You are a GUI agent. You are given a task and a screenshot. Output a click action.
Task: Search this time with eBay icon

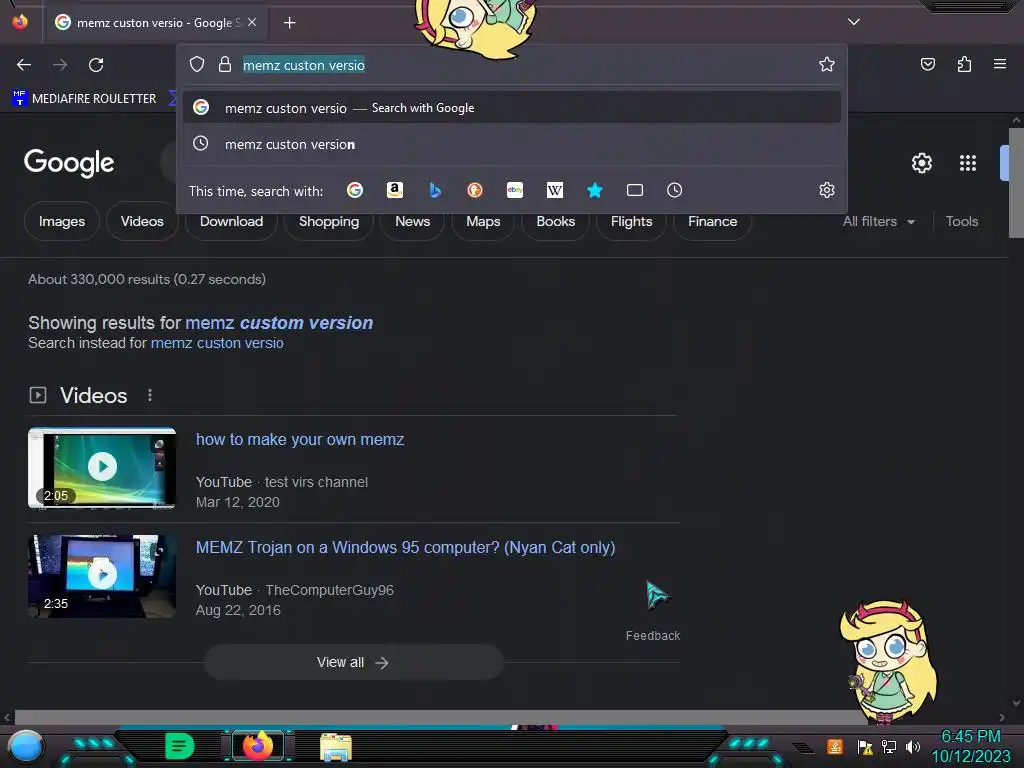(515, 190)
